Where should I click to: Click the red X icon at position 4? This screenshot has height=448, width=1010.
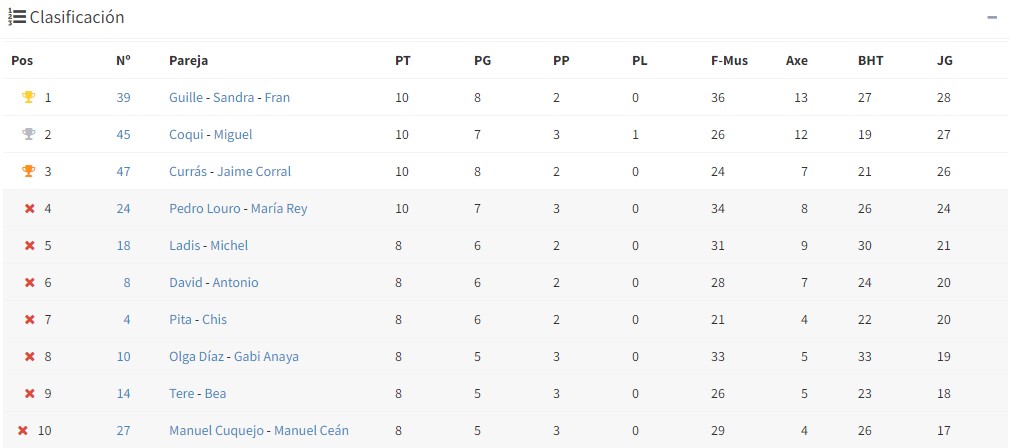29,209
